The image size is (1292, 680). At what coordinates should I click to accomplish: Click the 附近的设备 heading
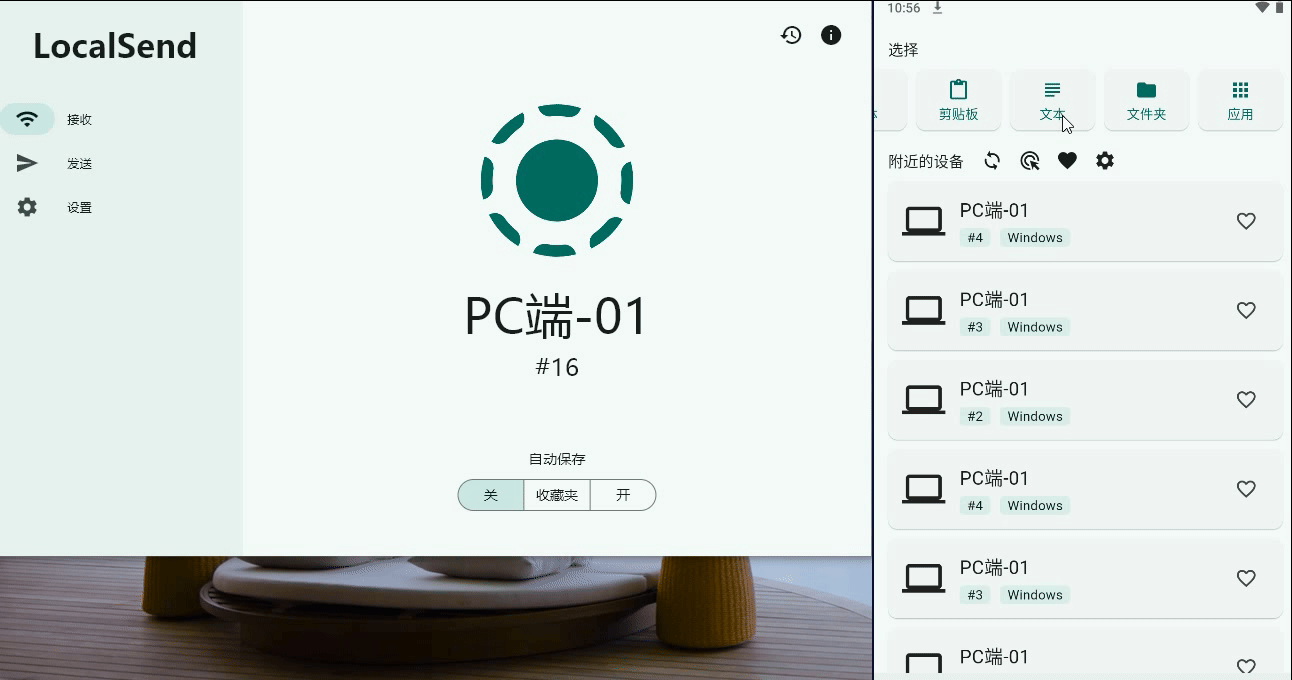coord(926,161)
